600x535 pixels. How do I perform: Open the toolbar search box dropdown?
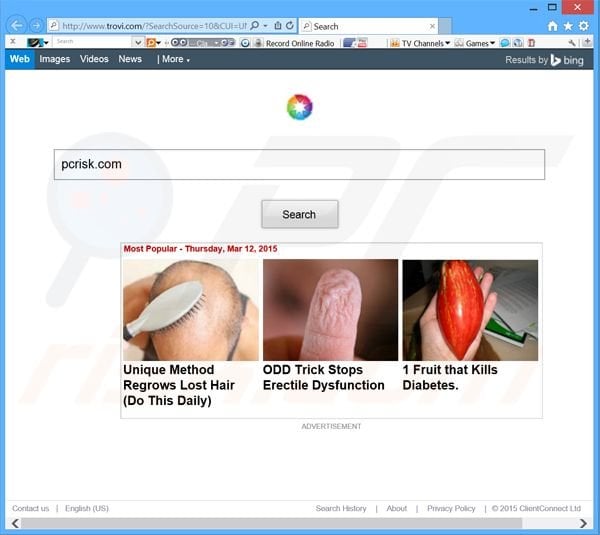(138, 42)
